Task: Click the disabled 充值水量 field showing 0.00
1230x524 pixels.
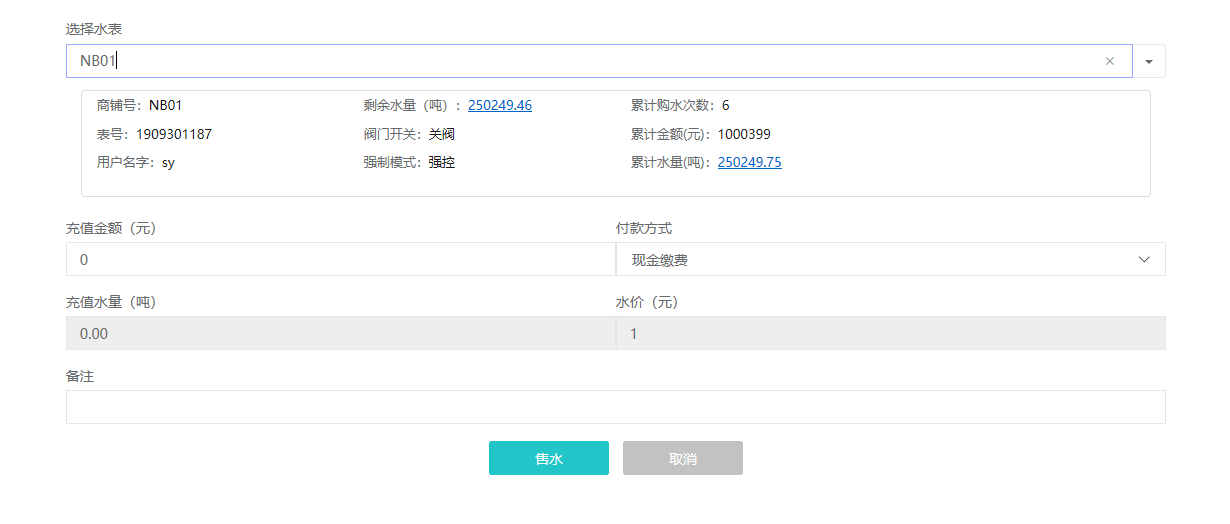Action: (340, 334)
